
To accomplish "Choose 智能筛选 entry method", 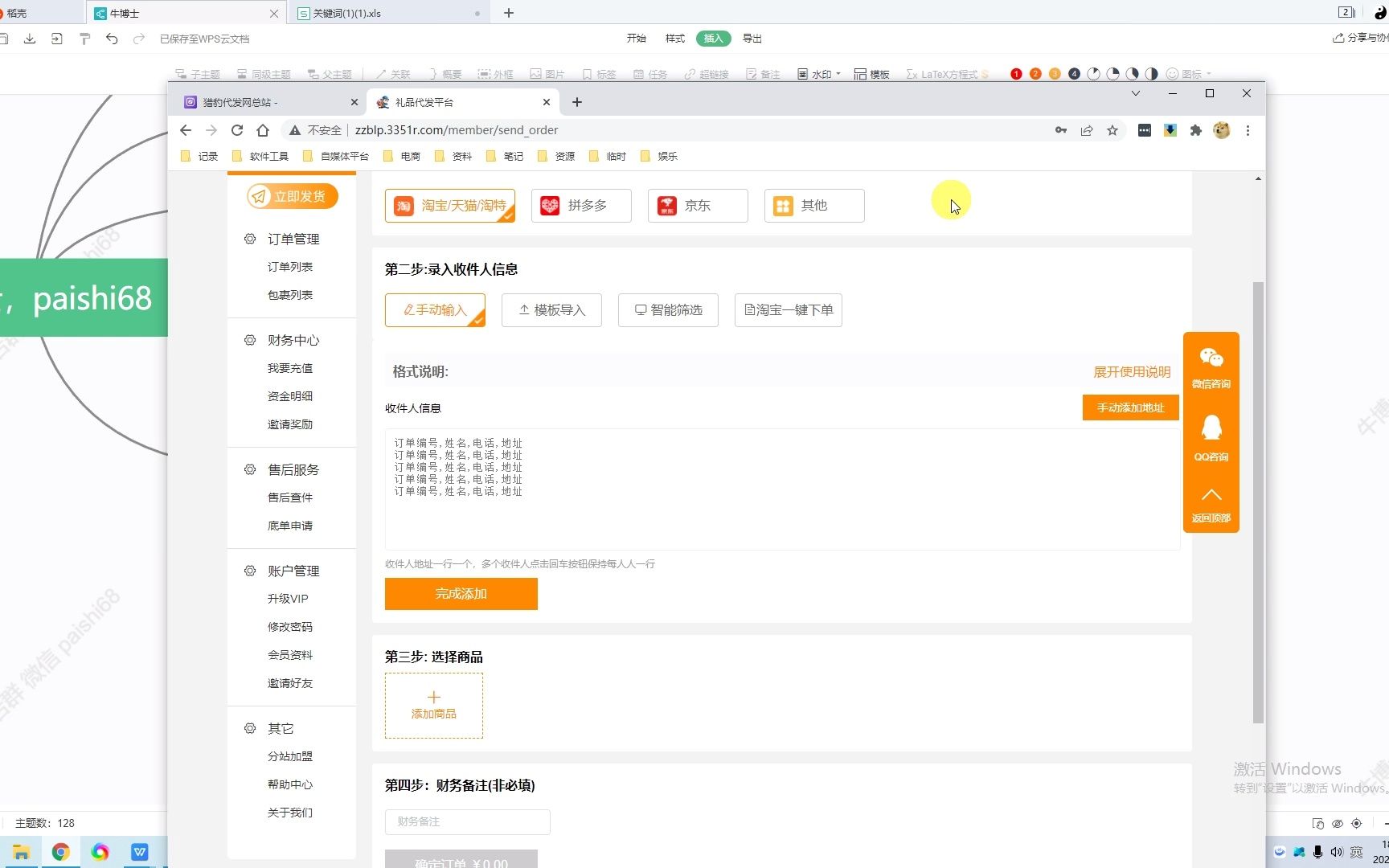I will click(668, 310).
